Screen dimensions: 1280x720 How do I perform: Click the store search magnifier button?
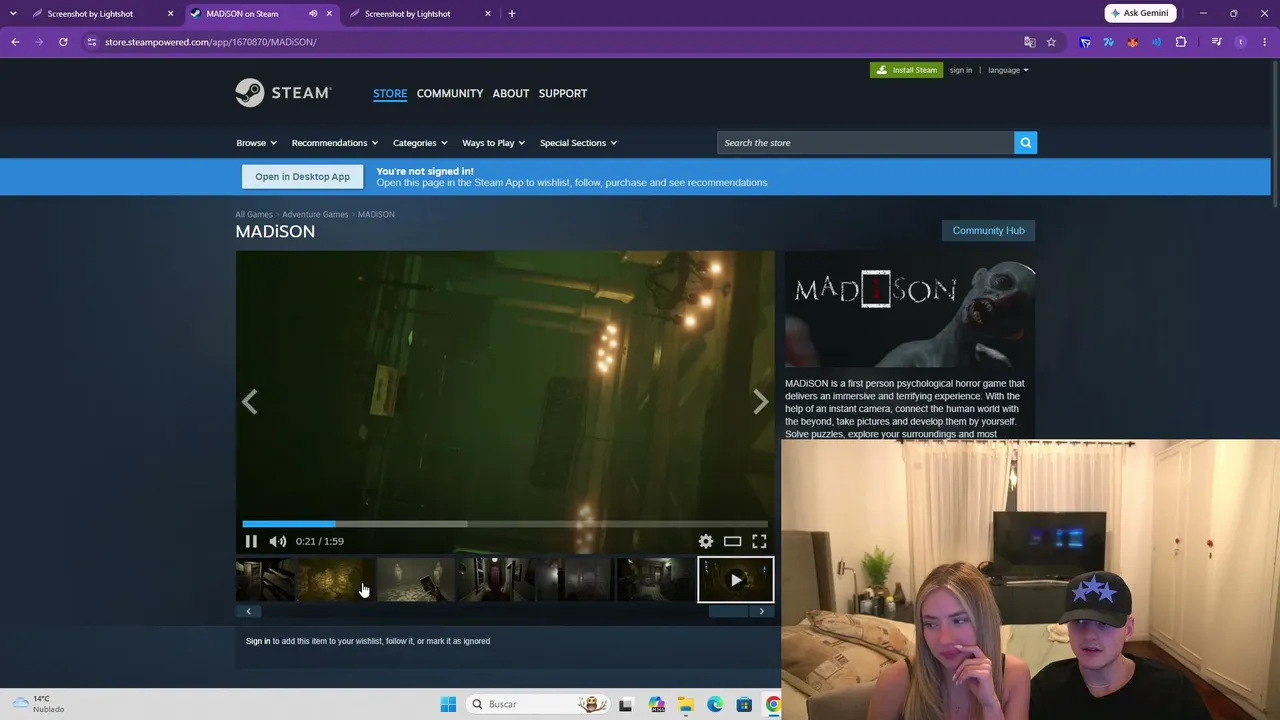[1025, 143]
